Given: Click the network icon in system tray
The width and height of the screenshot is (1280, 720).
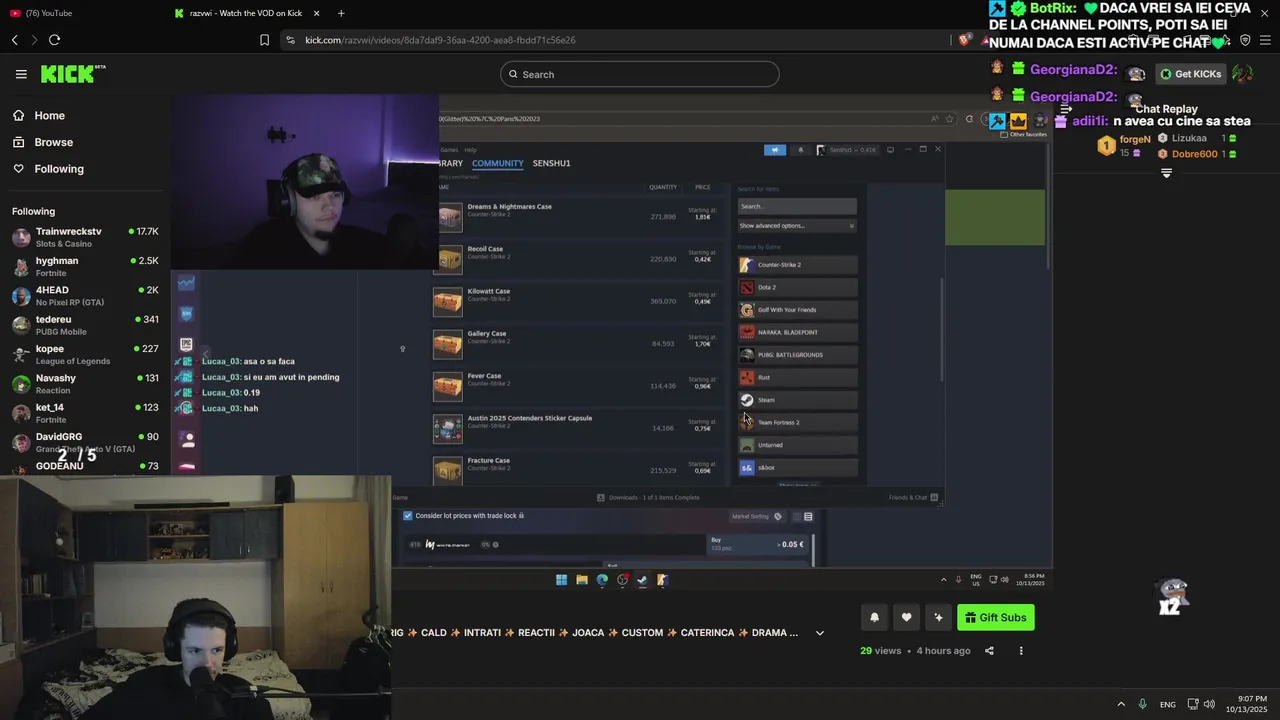Looking at the screenshot, I should 1194,704.
